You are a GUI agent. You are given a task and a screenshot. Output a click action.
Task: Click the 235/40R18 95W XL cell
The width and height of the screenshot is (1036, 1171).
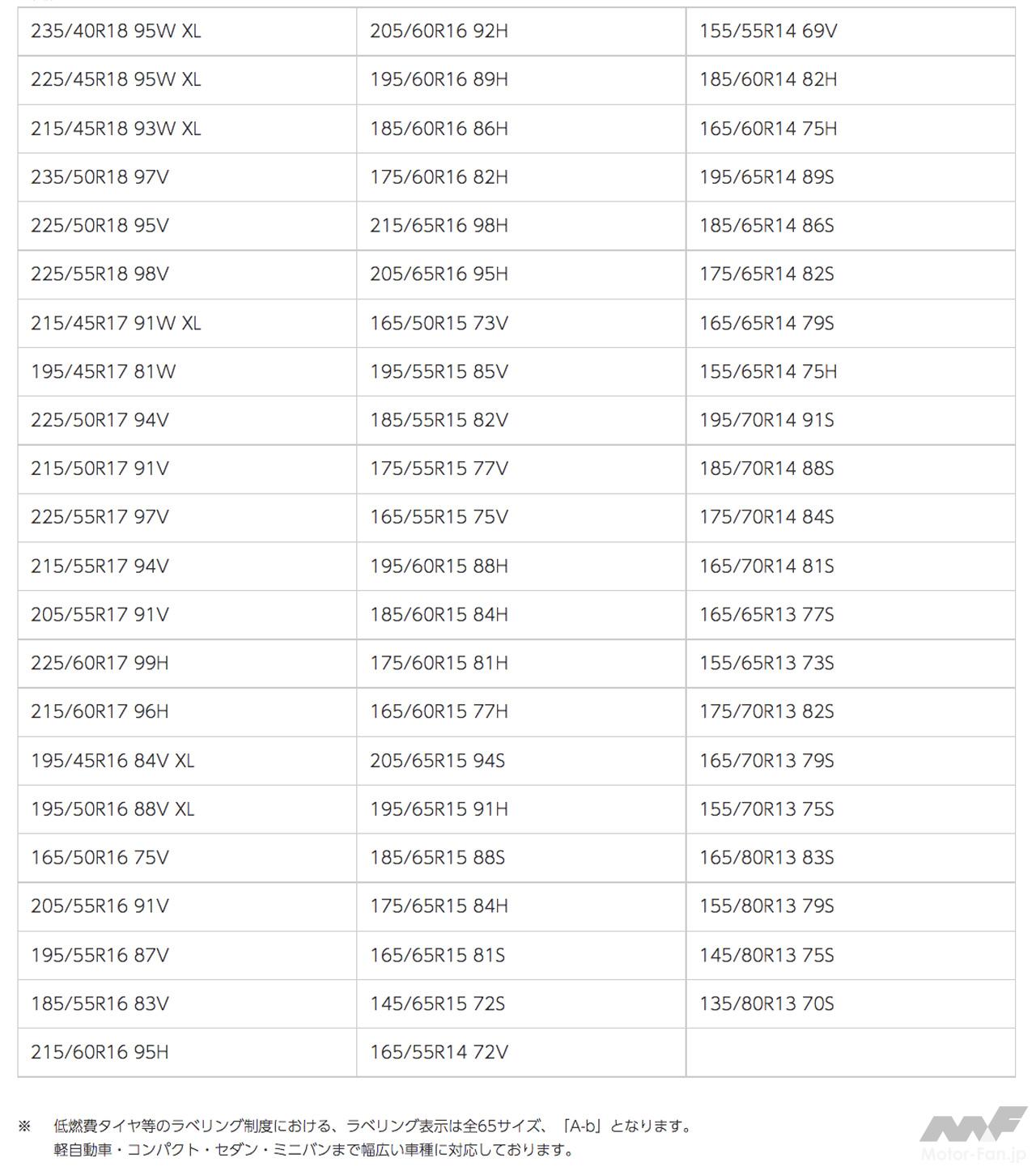116,32
